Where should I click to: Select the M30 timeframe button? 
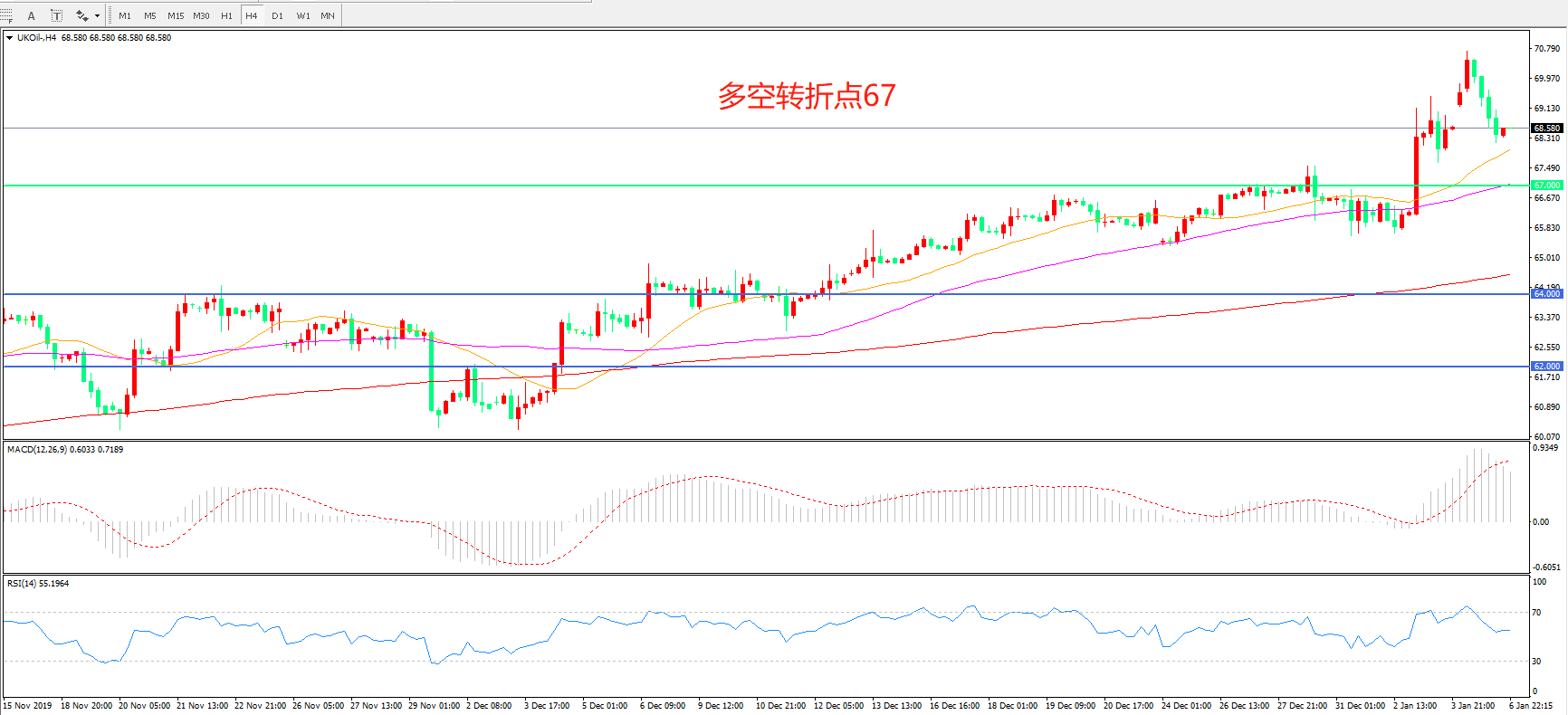click(x=201, y=15)
